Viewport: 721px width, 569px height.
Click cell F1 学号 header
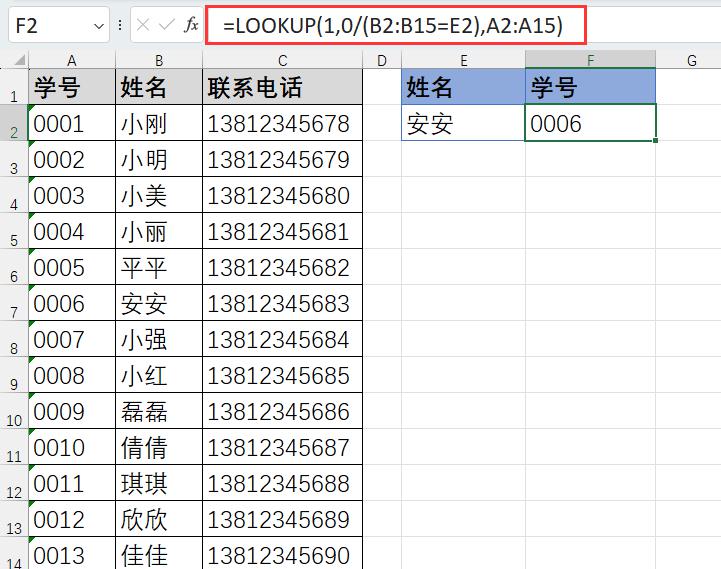tap(590, 86)
